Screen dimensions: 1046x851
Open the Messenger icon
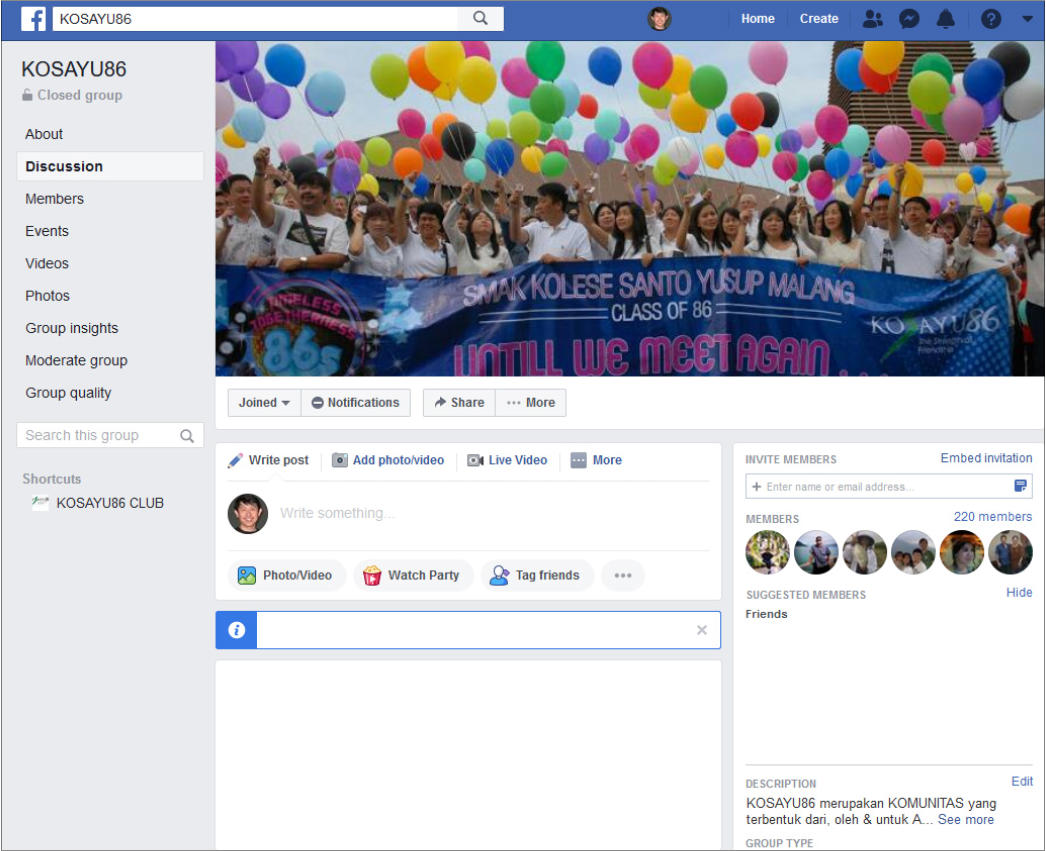pos(909,19)
